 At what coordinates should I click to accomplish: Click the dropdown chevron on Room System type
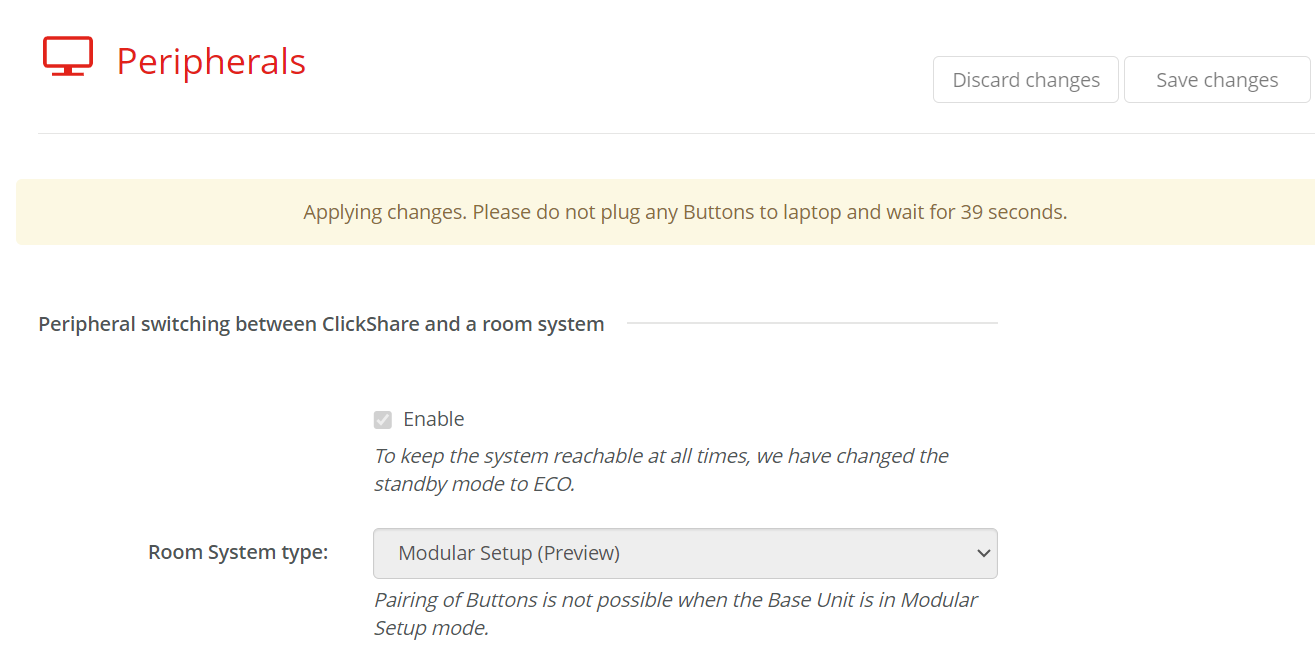pyautogui.click(x=983, y=553)
